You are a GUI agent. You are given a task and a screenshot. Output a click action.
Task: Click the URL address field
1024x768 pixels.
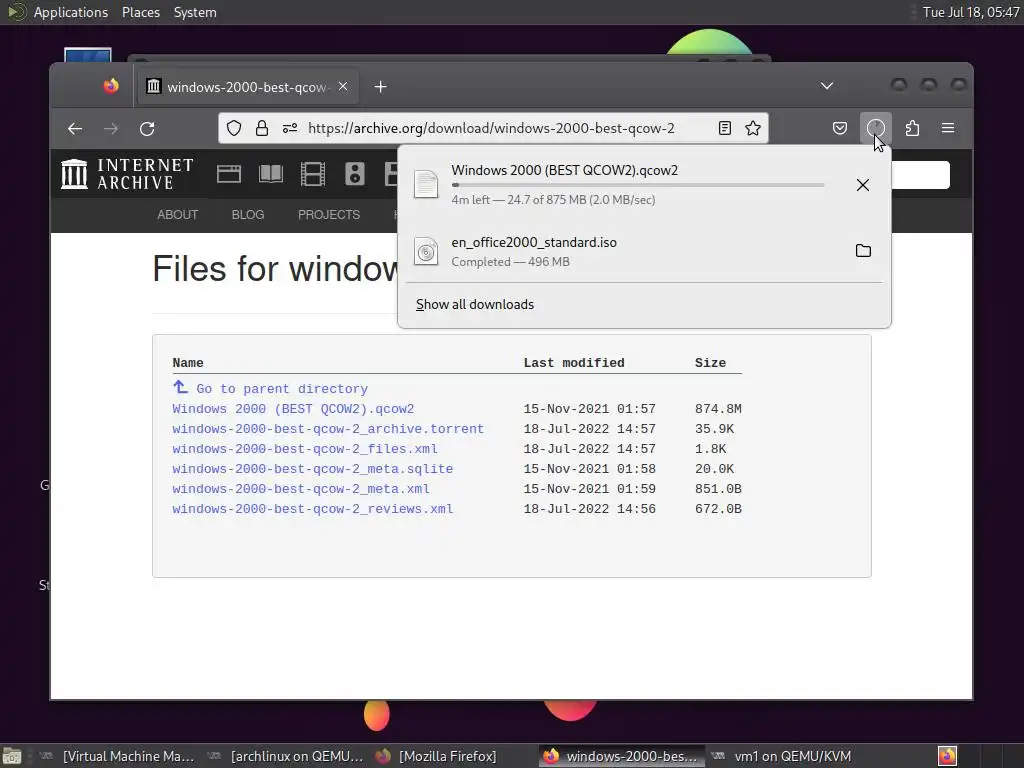(x=491, y=129)
